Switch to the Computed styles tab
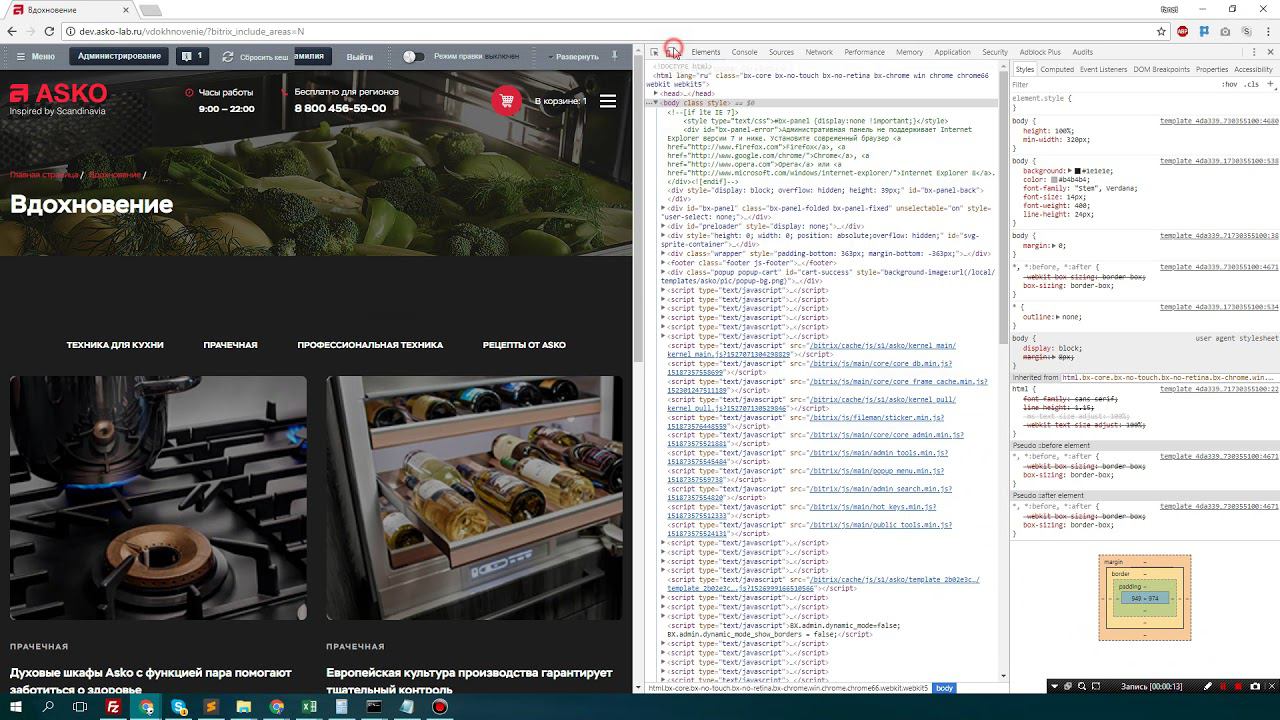Image resolution: width=1280 pixels, height=720 pixels. (x=1057, y=70)
